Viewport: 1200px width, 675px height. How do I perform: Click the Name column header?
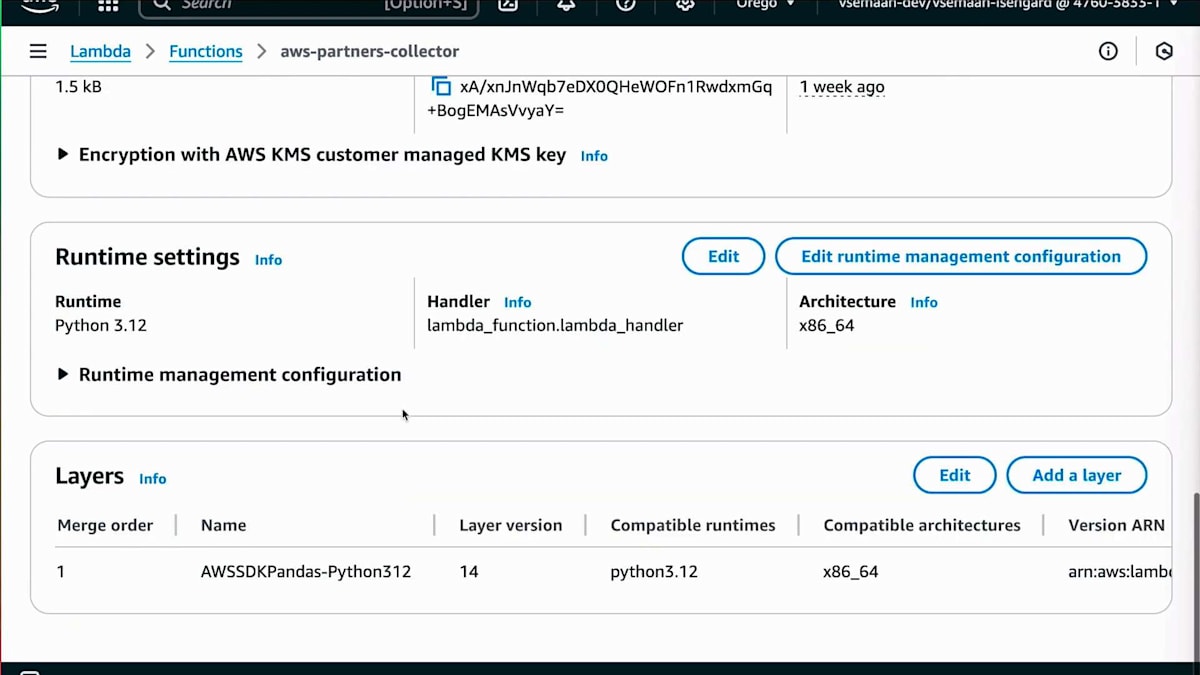pos(223,525)
